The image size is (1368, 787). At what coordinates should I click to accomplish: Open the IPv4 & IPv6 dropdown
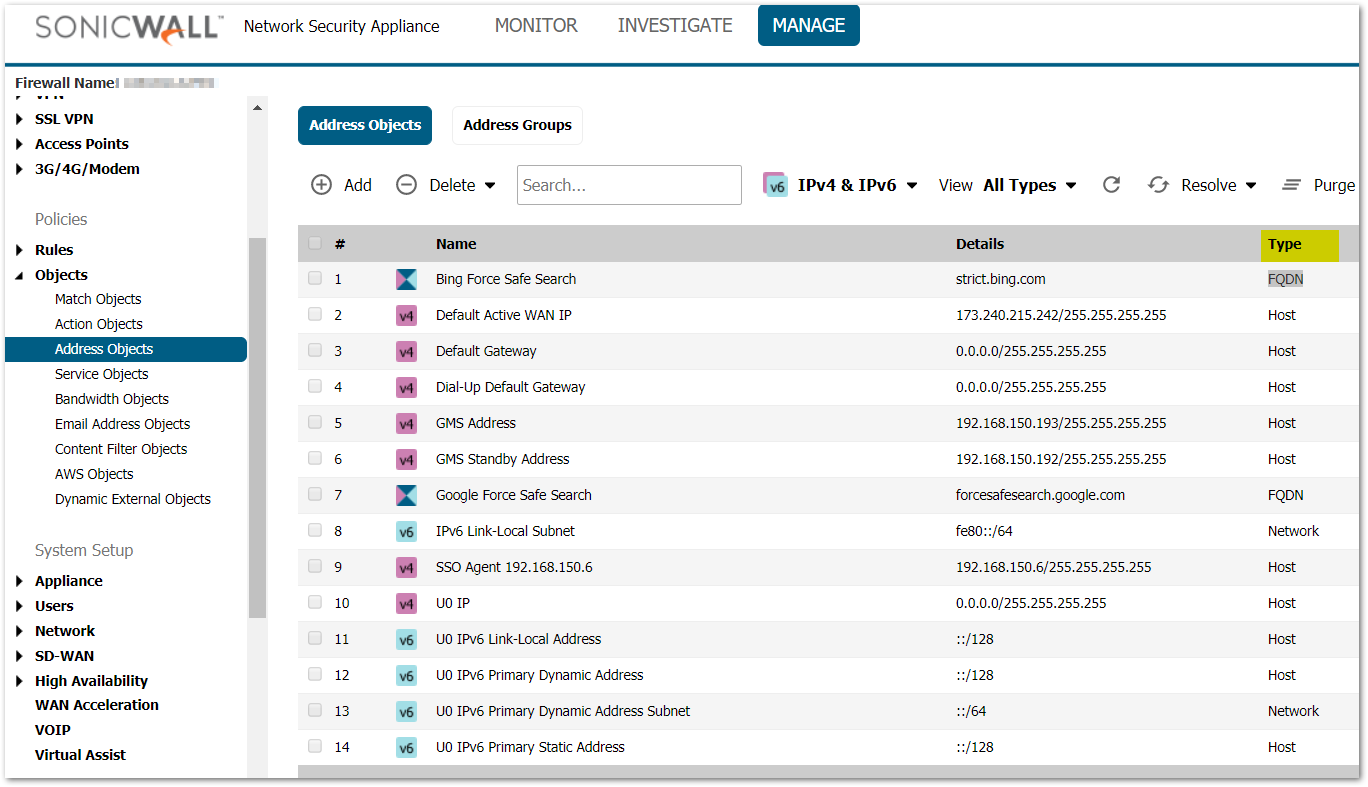[841, 185]
